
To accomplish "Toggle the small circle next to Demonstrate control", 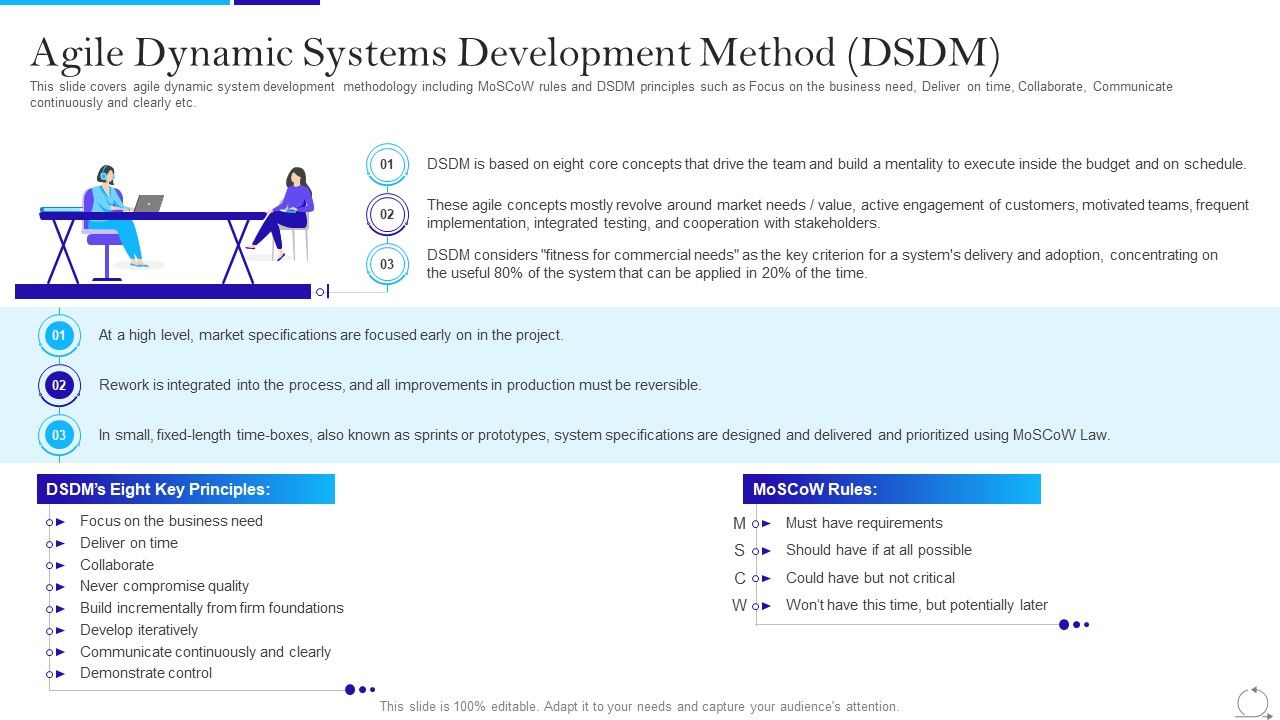I will (52, 673).
